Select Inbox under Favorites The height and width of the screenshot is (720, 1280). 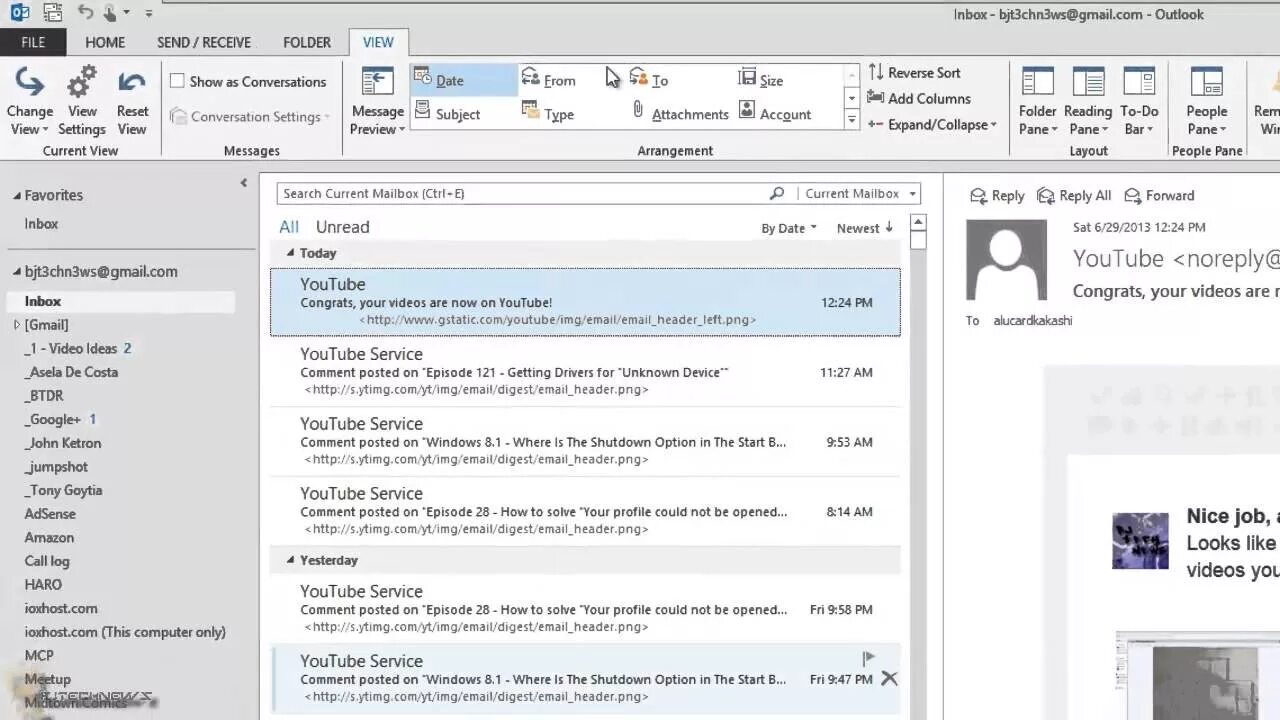point(41,224)
